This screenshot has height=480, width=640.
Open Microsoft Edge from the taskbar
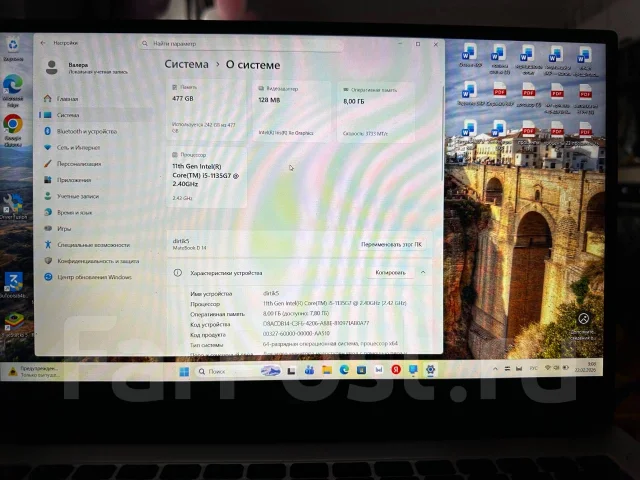click(x=344, y=370)
